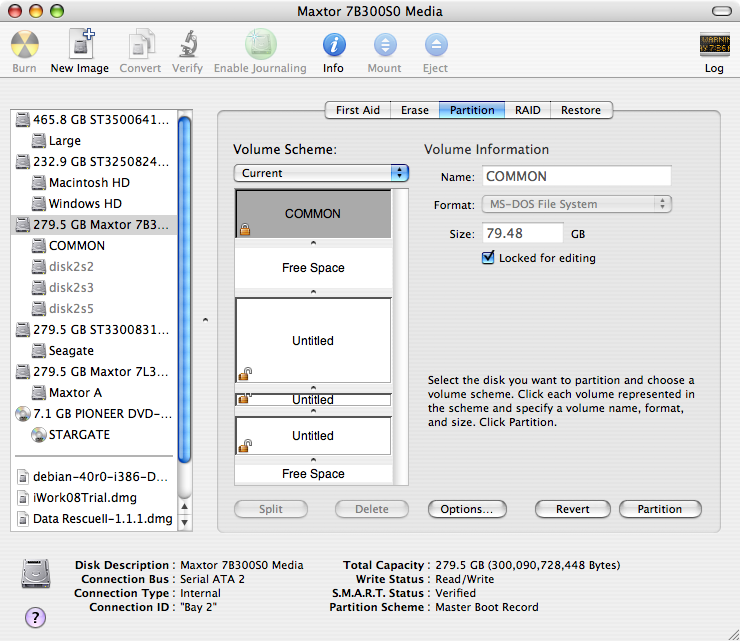Click the blue sidebar scrollbar

point(184,290)
